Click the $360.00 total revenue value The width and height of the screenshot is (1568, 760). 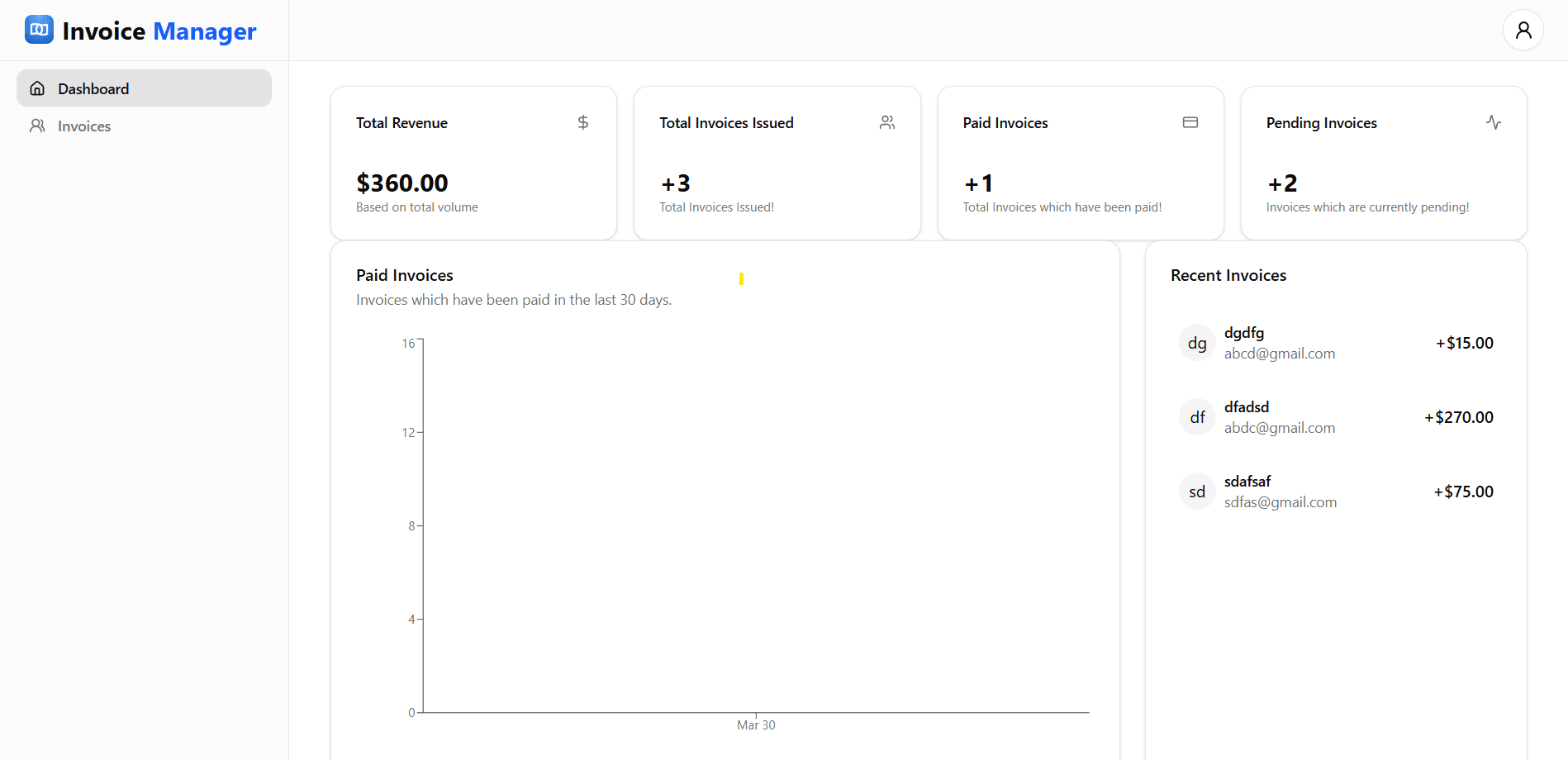(x=402, y=183)
